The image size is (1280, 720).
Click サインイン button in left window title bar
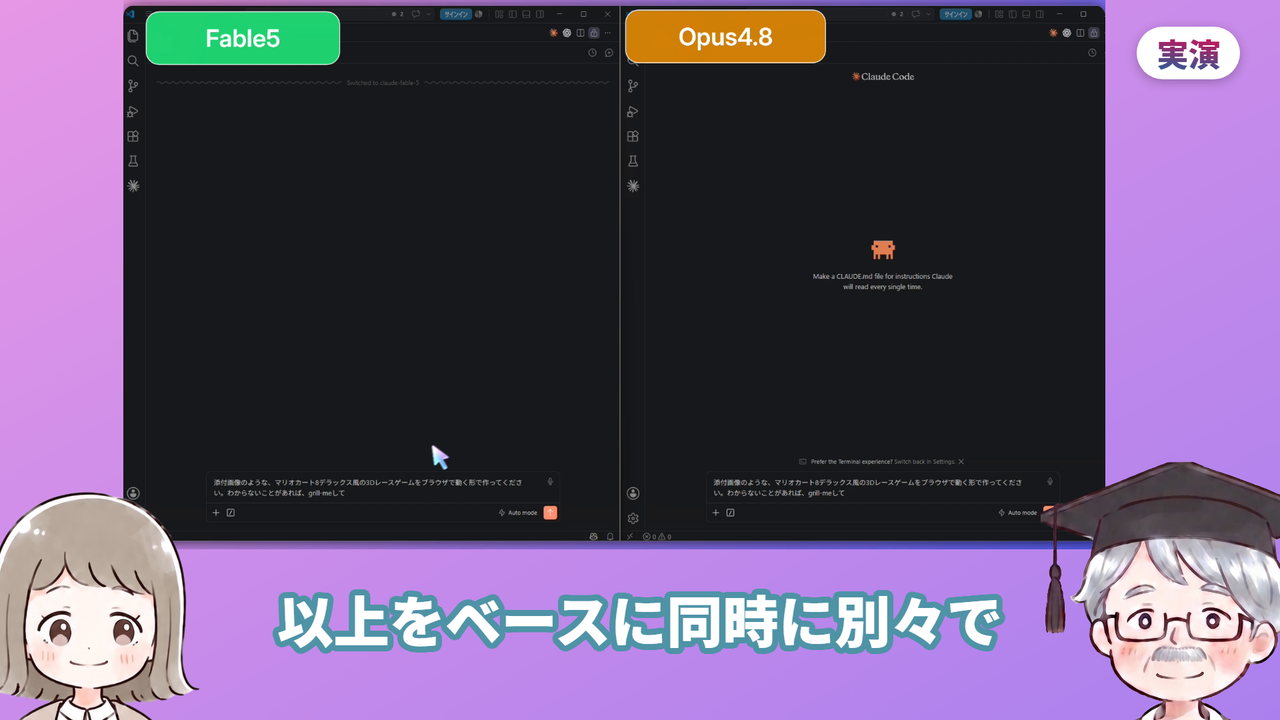tap(456, 14)
